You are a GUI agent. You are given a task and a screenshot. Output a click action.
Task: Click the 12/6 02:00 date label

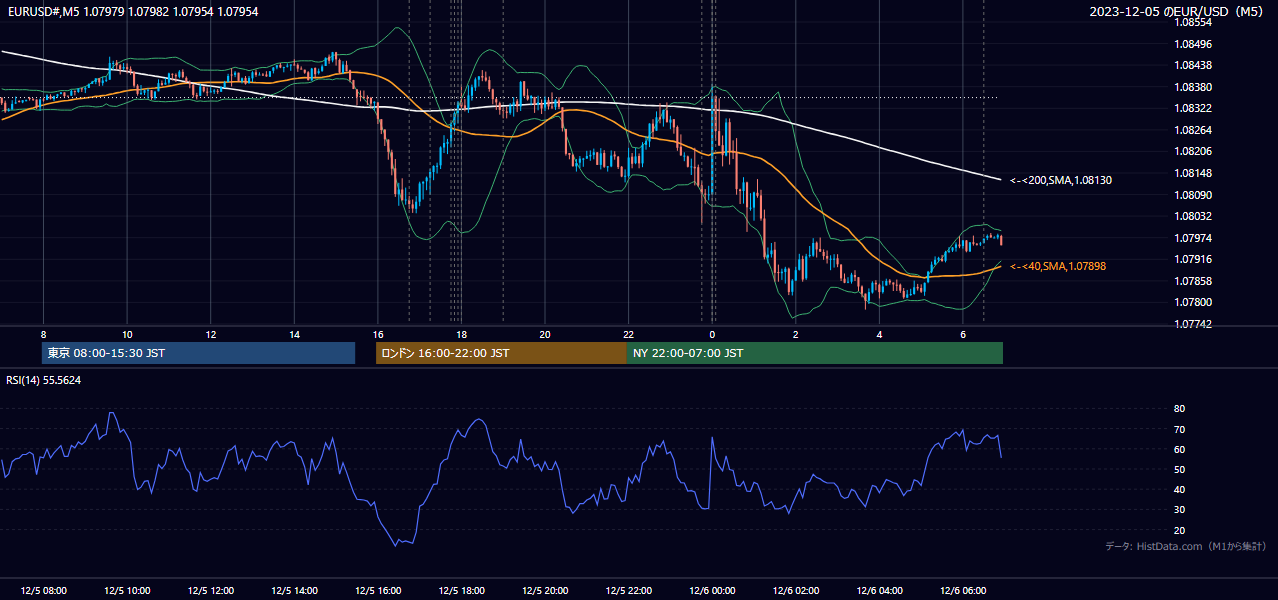[x=795, y=591]
